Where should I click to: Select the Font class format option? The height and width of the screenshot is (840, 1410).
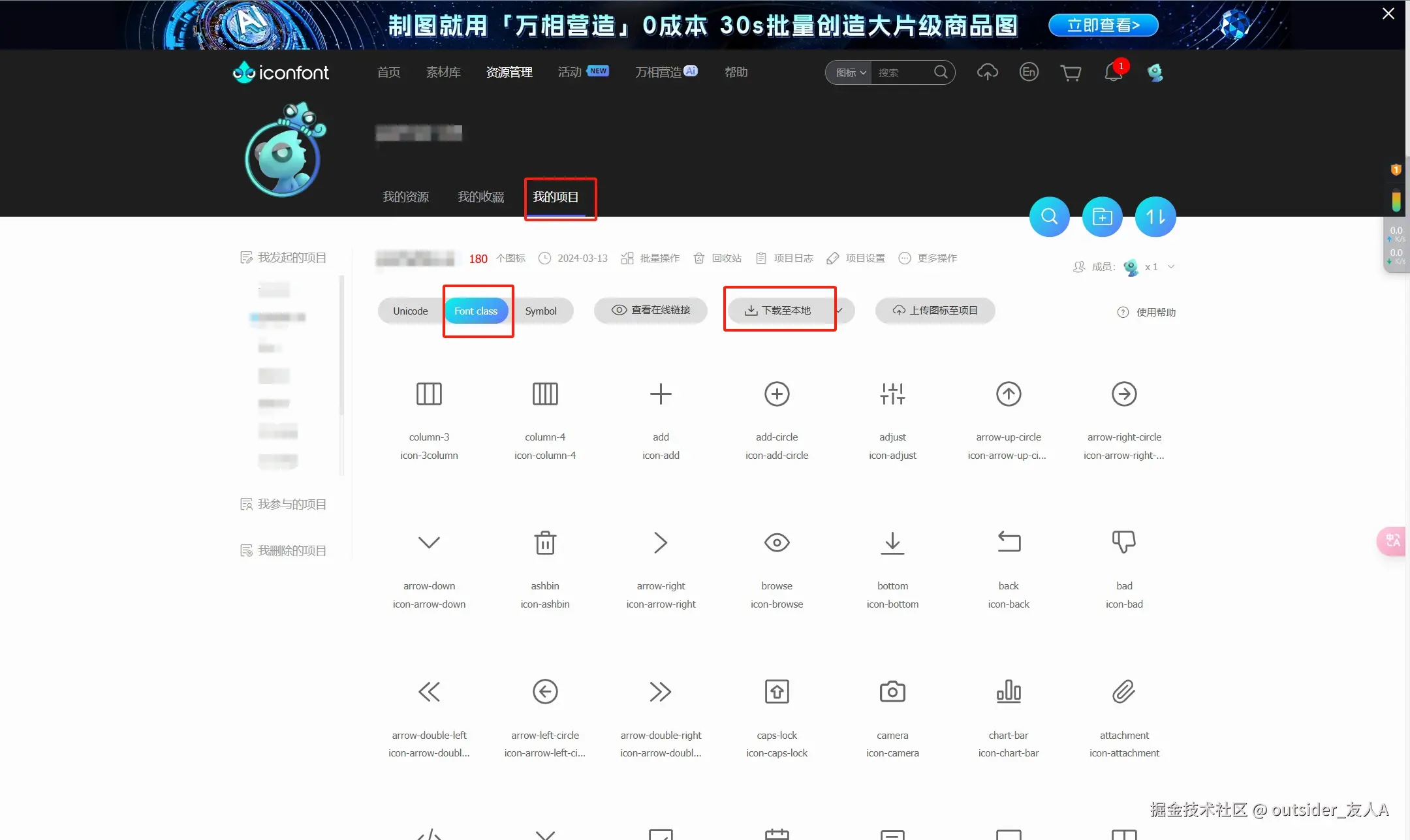click(476, 311)
